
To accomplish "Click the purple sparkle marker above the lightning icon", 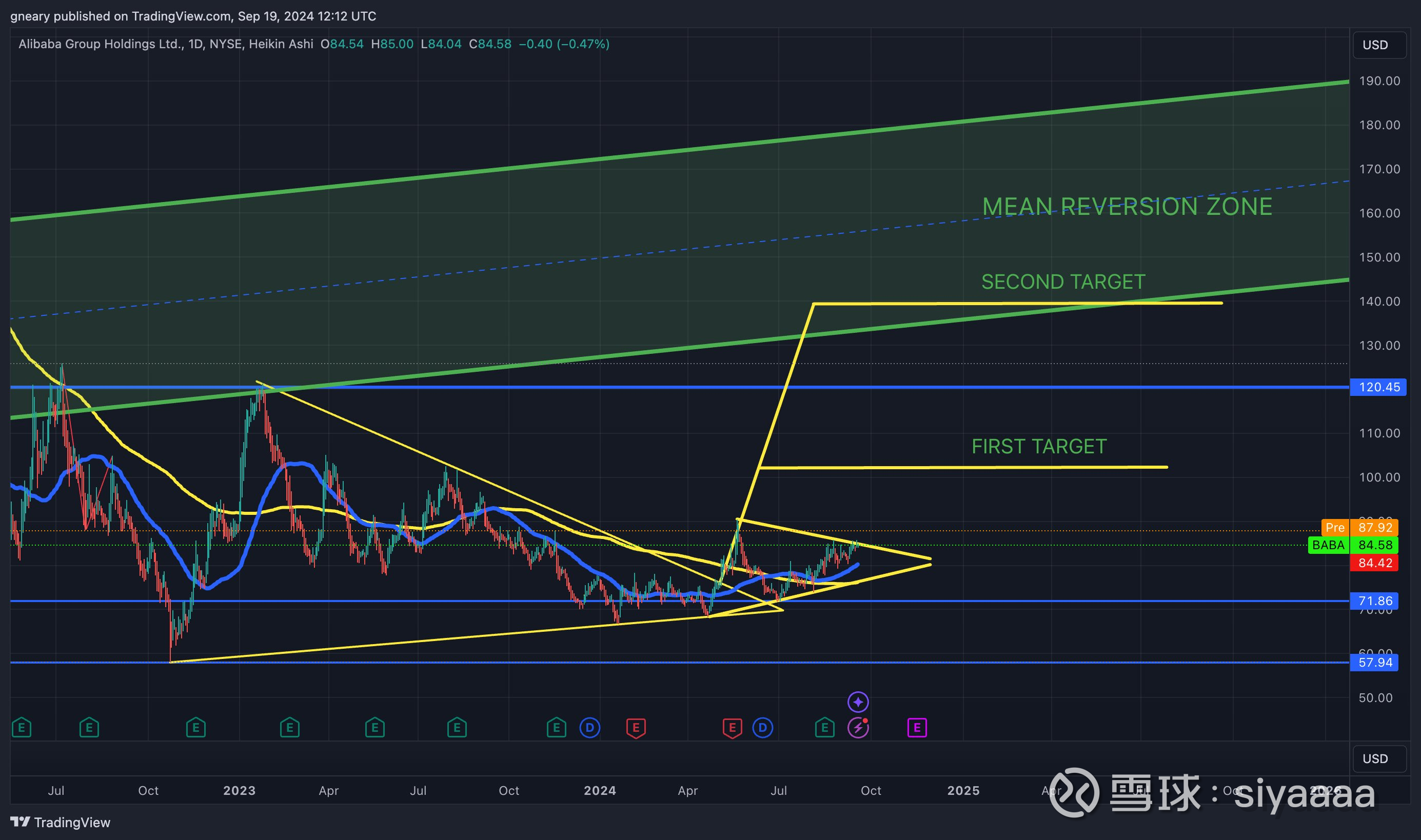I will (858, 703).
